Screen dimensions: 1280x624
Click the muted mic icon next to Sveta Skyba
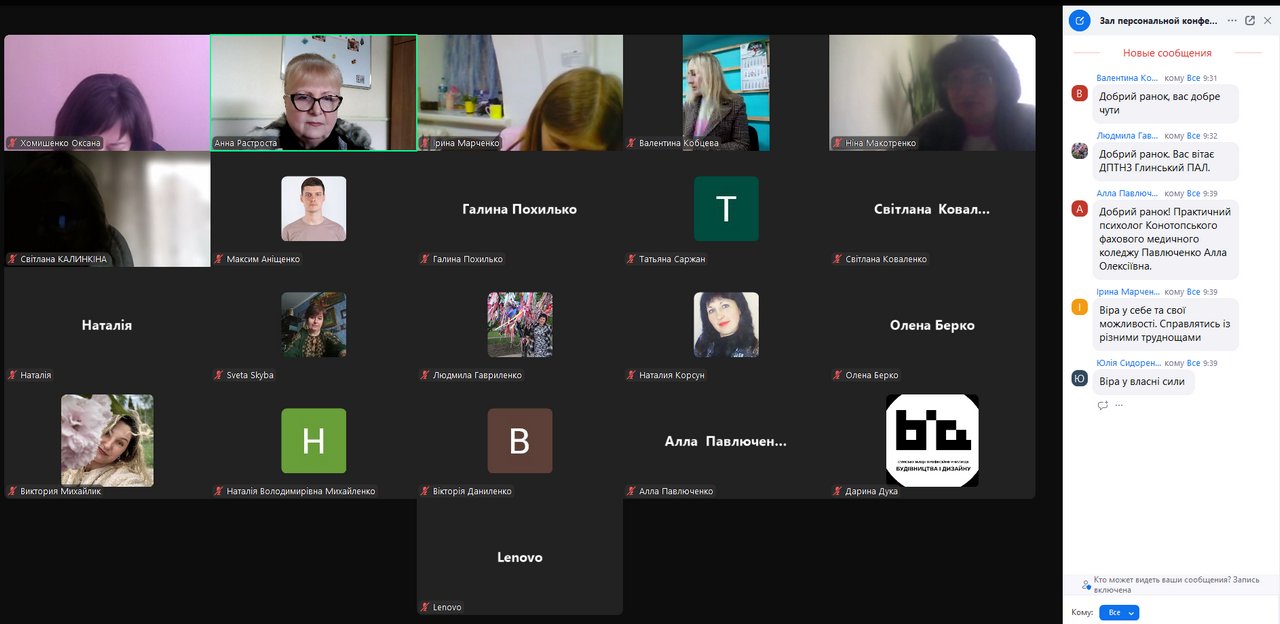[x=219, y=375]
